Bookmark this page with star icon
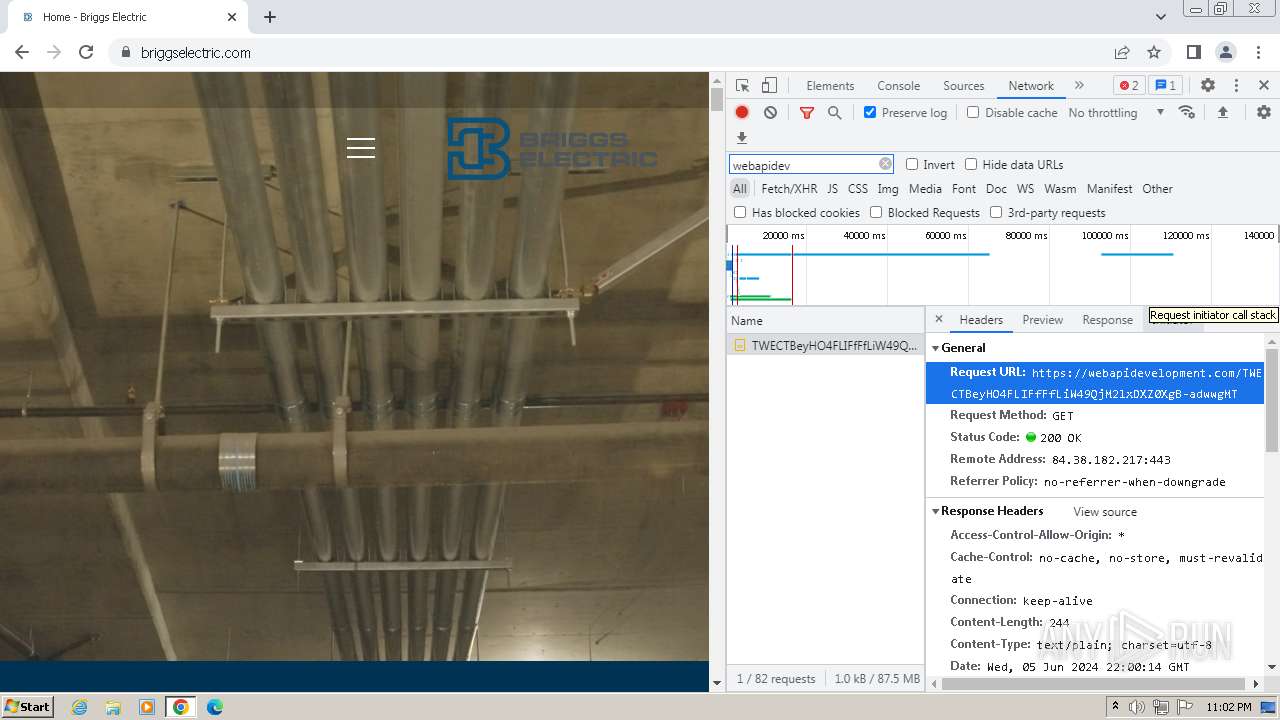This screenshot has height=720, width=1280. pyautogui.click(x=1154, y=52)
